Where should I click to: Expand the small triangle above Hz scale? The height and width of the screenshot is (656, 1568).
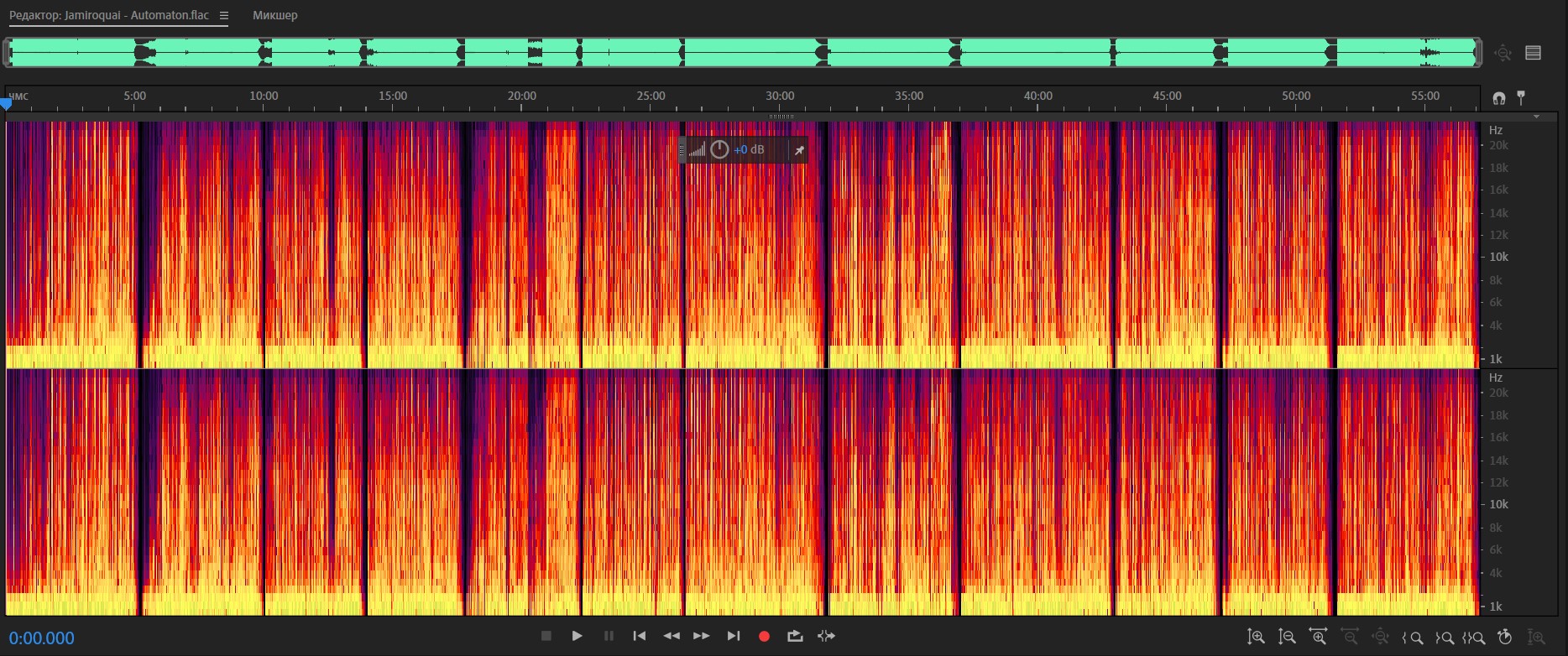[x=1536, y=117]
